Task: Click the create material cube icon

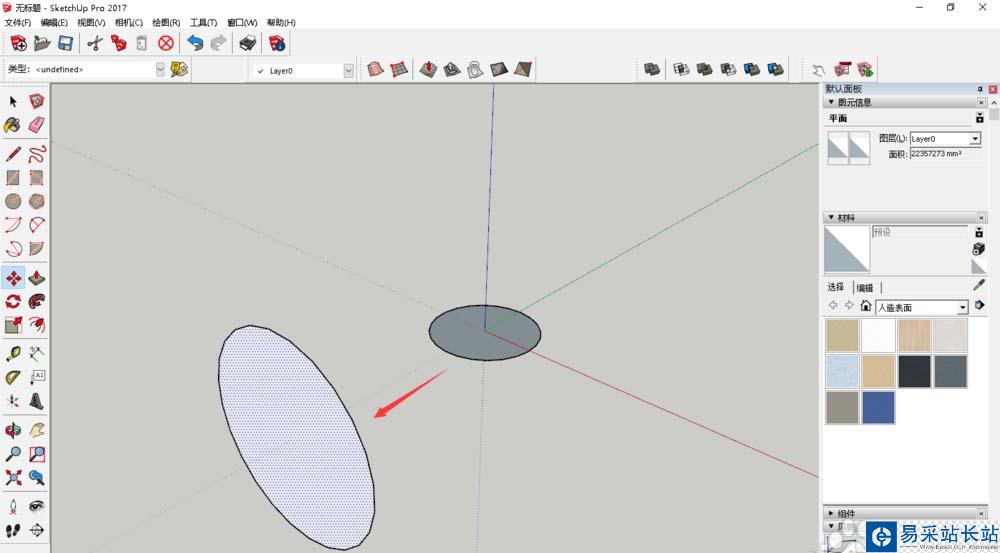Action: coord(979,249)
